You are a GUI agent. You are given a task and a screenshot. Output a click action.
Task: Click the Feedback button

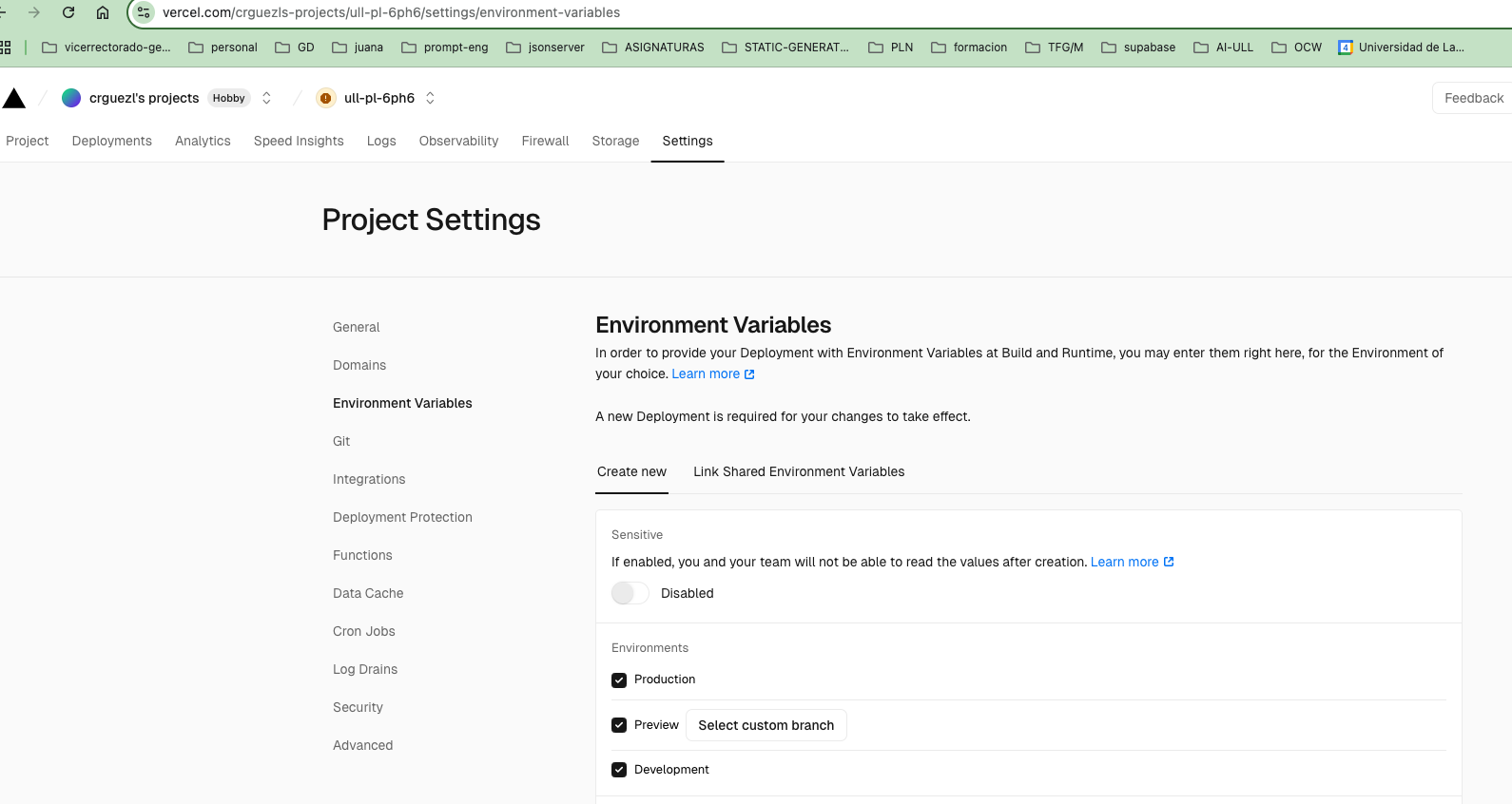tap(1473, 98)
